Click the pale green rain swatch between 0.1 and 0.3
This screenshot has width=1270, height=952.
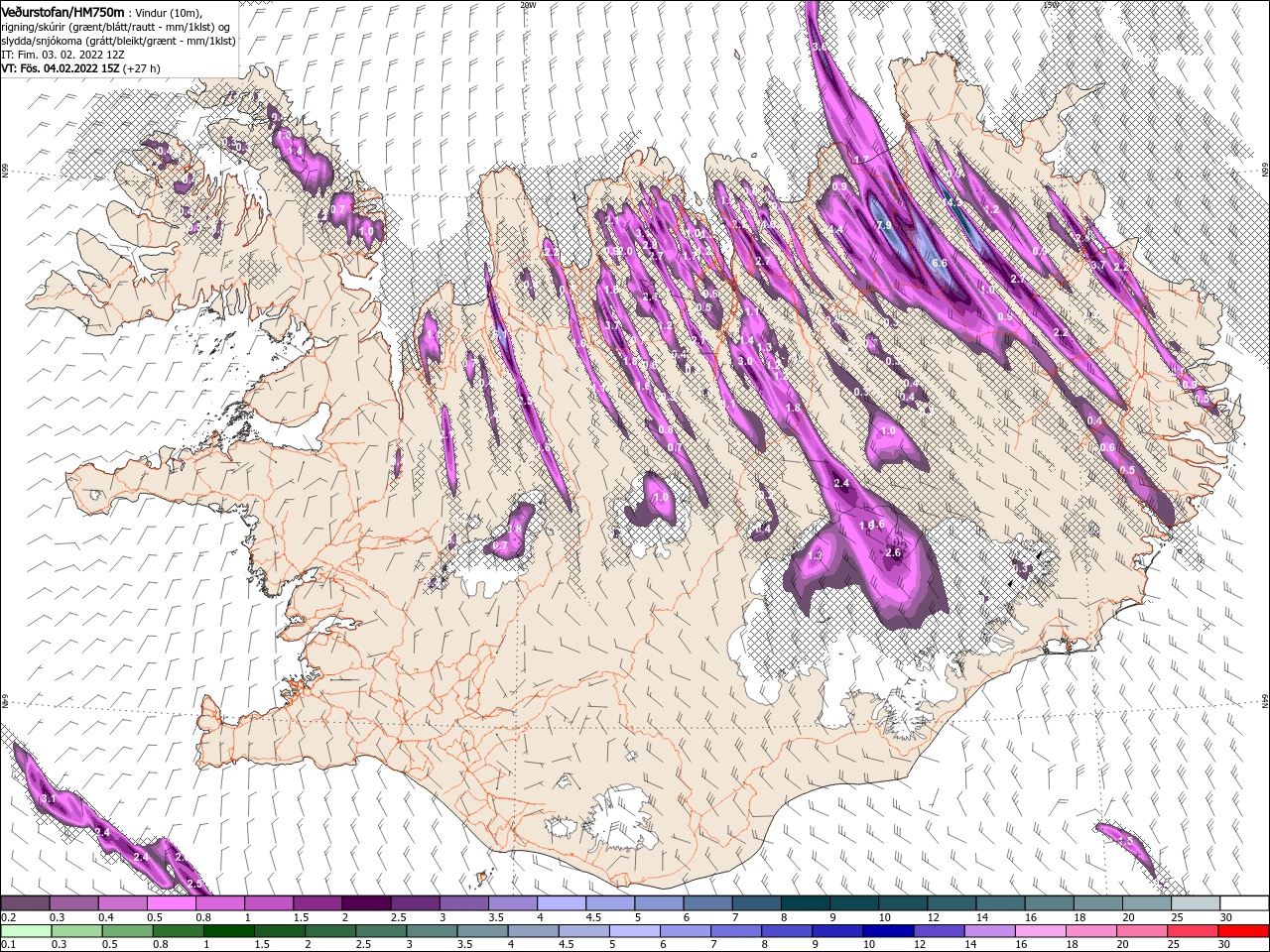tap(27, 931)
